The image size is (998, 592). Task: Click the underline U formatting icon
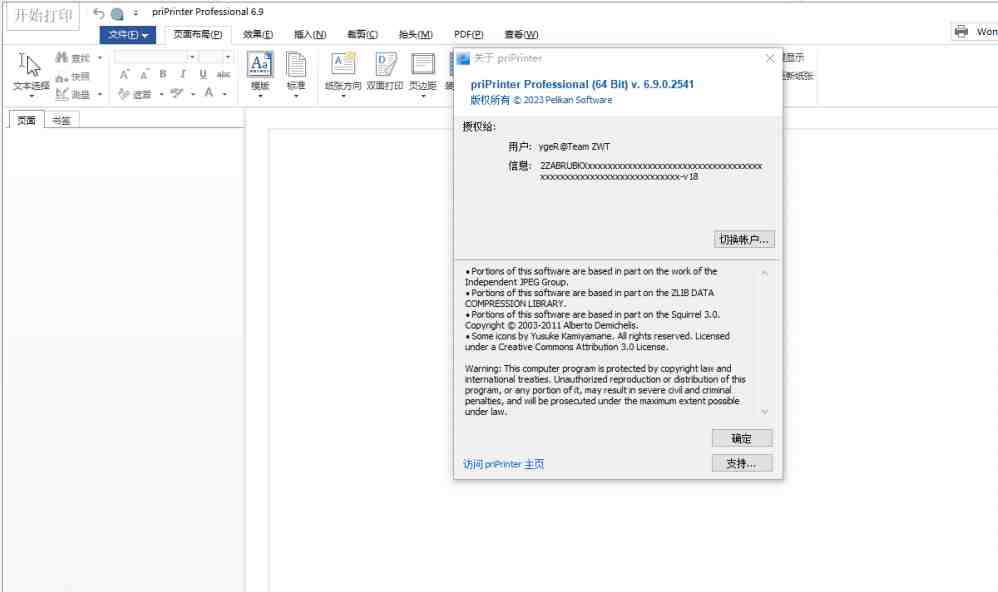[205, 72]
